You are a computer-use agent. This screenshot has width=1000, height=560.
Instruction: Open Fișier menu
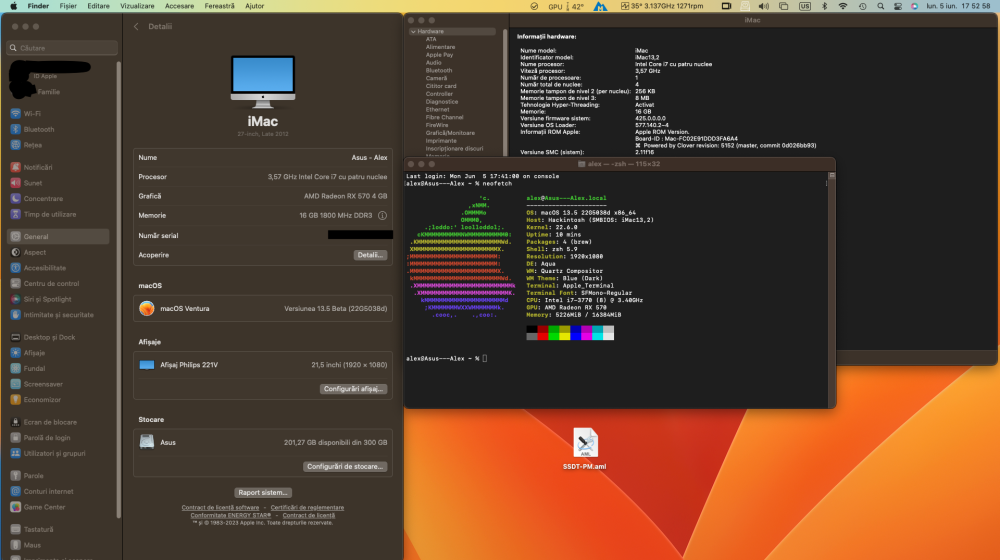(x=68, y=6)
